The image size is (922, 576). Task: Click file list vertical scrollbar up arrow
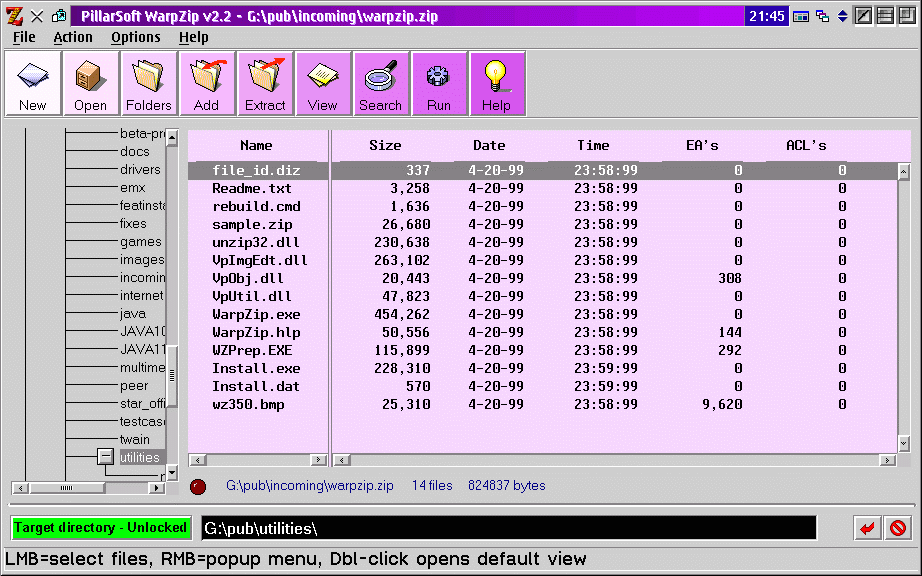904,172
